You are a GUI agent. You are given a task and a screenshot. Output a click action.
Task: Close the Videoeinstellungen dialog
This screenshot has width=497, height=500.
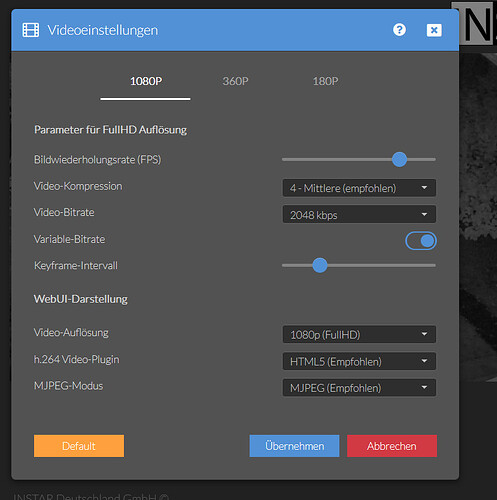(434, 30)
